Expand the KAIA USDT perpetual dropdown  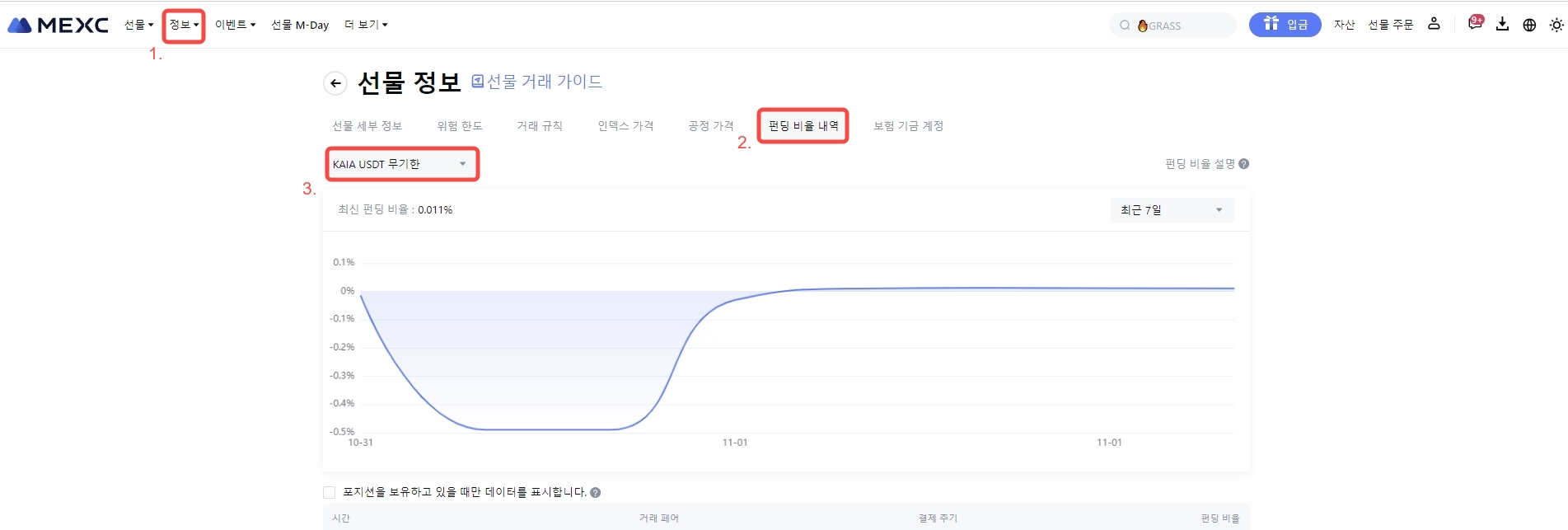coord(401,164)
